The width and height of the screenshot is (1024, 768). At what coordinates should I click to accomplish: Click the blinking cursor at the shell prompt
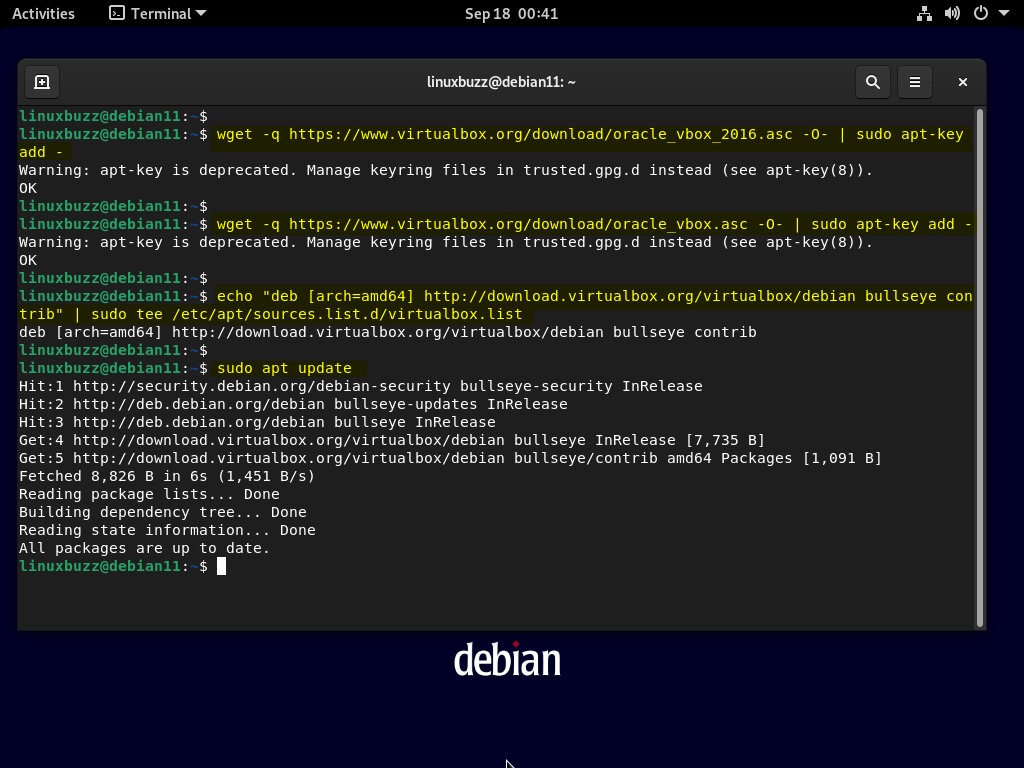click(222, 566)
